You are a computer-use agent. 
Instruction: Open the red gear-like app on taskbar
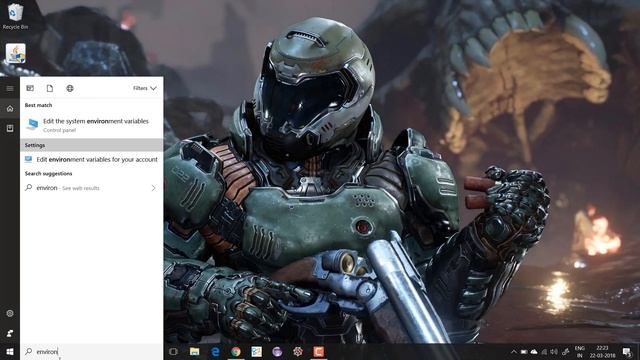[298, 351]
